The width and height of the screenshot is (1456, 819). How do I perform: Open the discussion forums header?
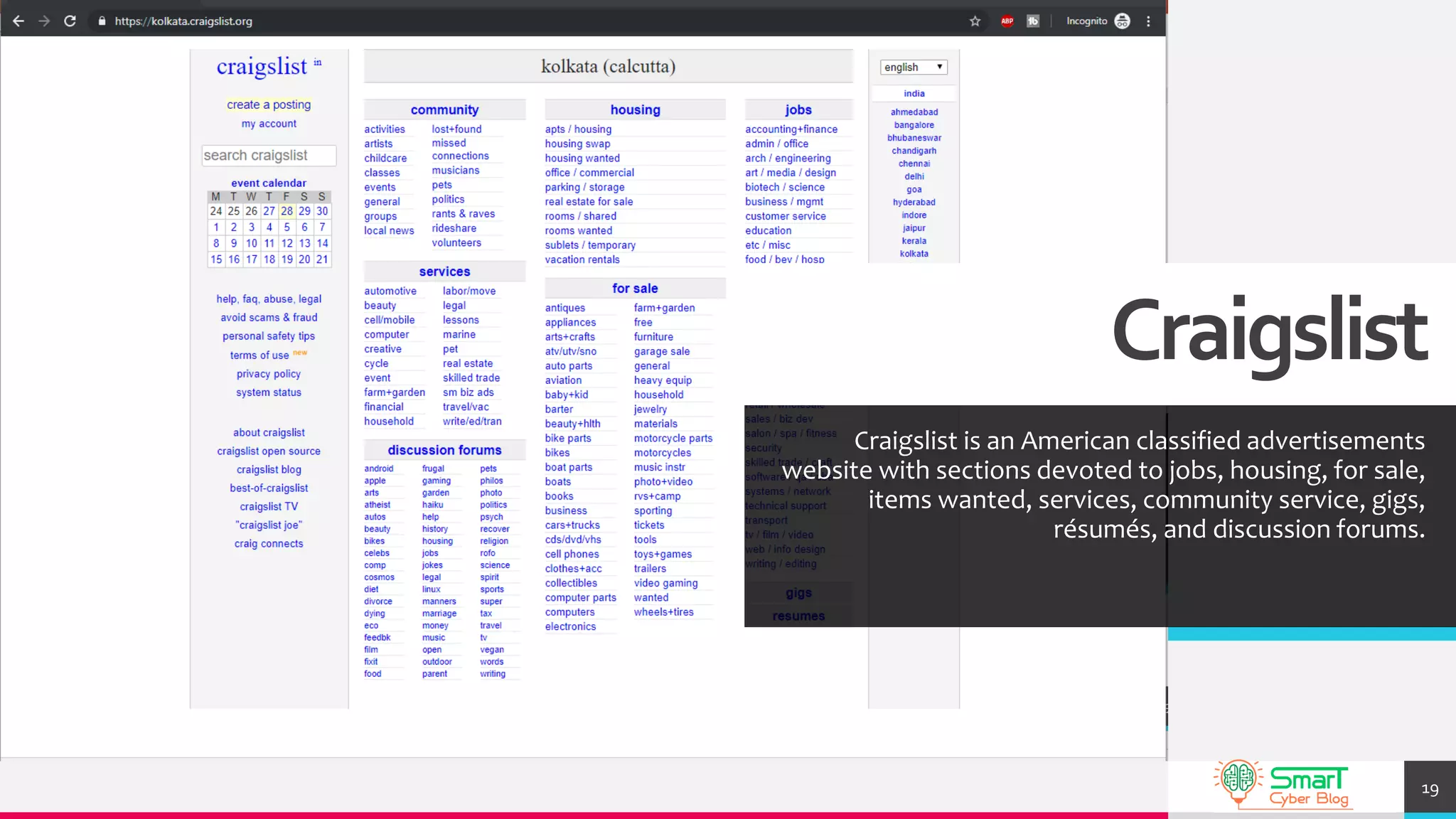click(x=444, y=450)
